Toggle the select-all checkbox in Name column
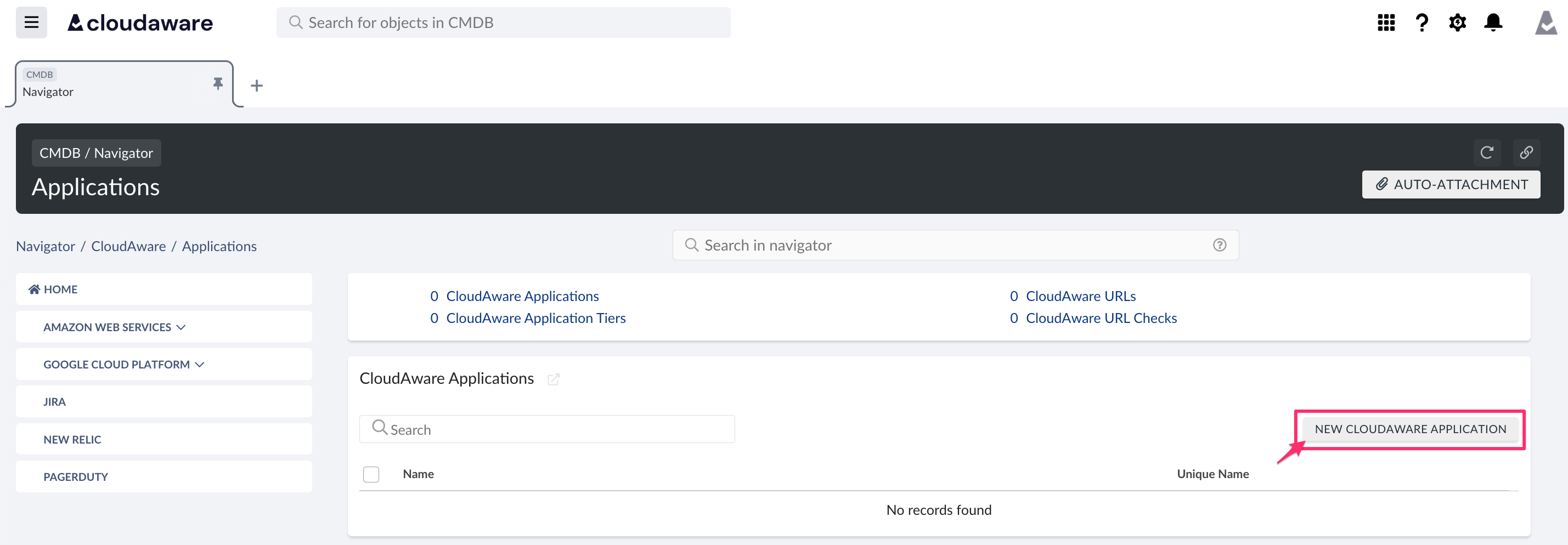This screenshot has width=1568, height=545. [371, 474]
